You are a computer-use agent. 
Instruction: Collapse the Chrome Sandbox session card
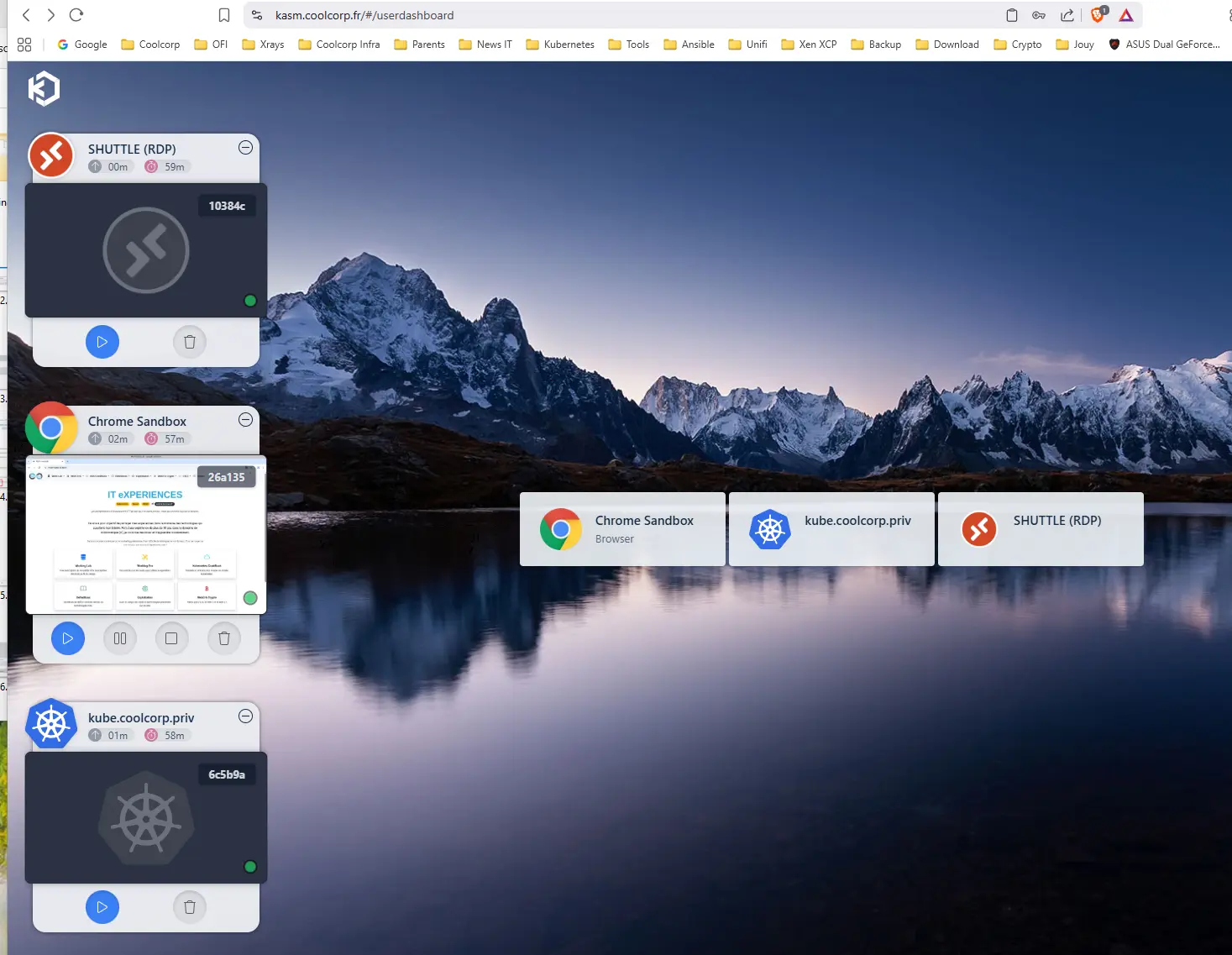coord(245,420)
